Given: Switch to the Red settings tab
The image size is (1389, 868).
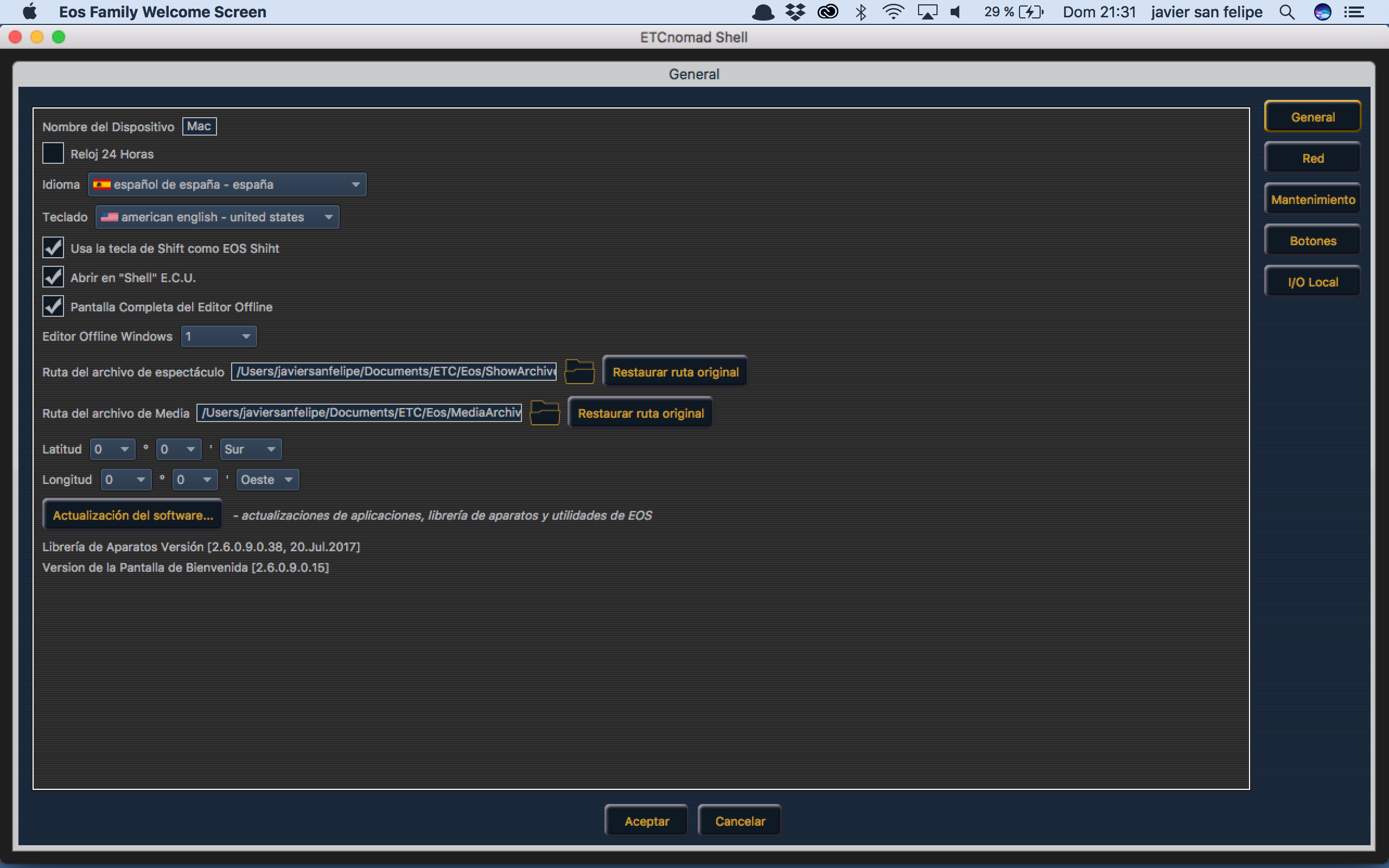Looking at the screenshot, I should point(1312,158).
